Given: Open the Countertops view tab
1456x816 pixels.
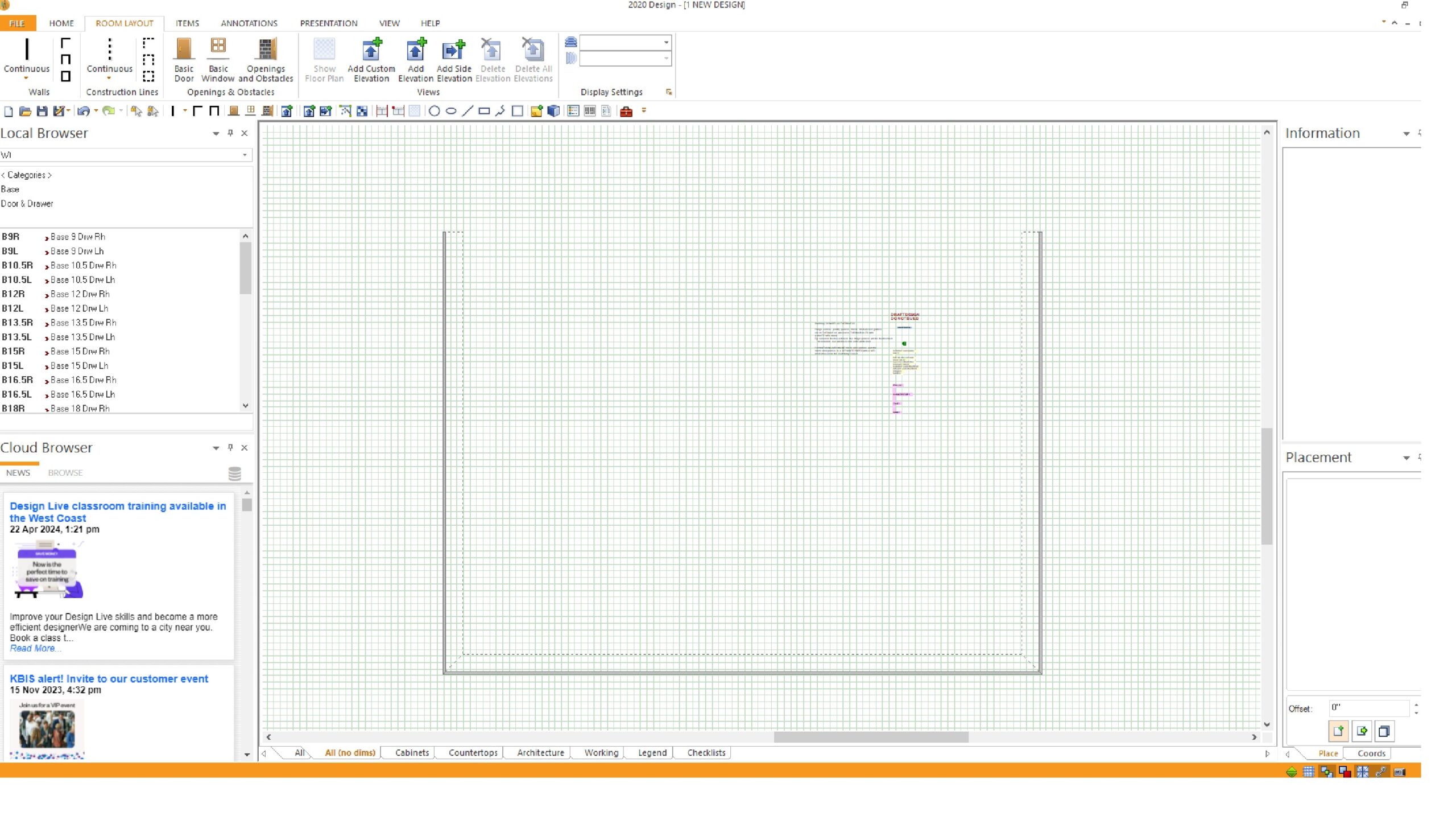Looking at the screenshot, I should (x=473, y=753).
